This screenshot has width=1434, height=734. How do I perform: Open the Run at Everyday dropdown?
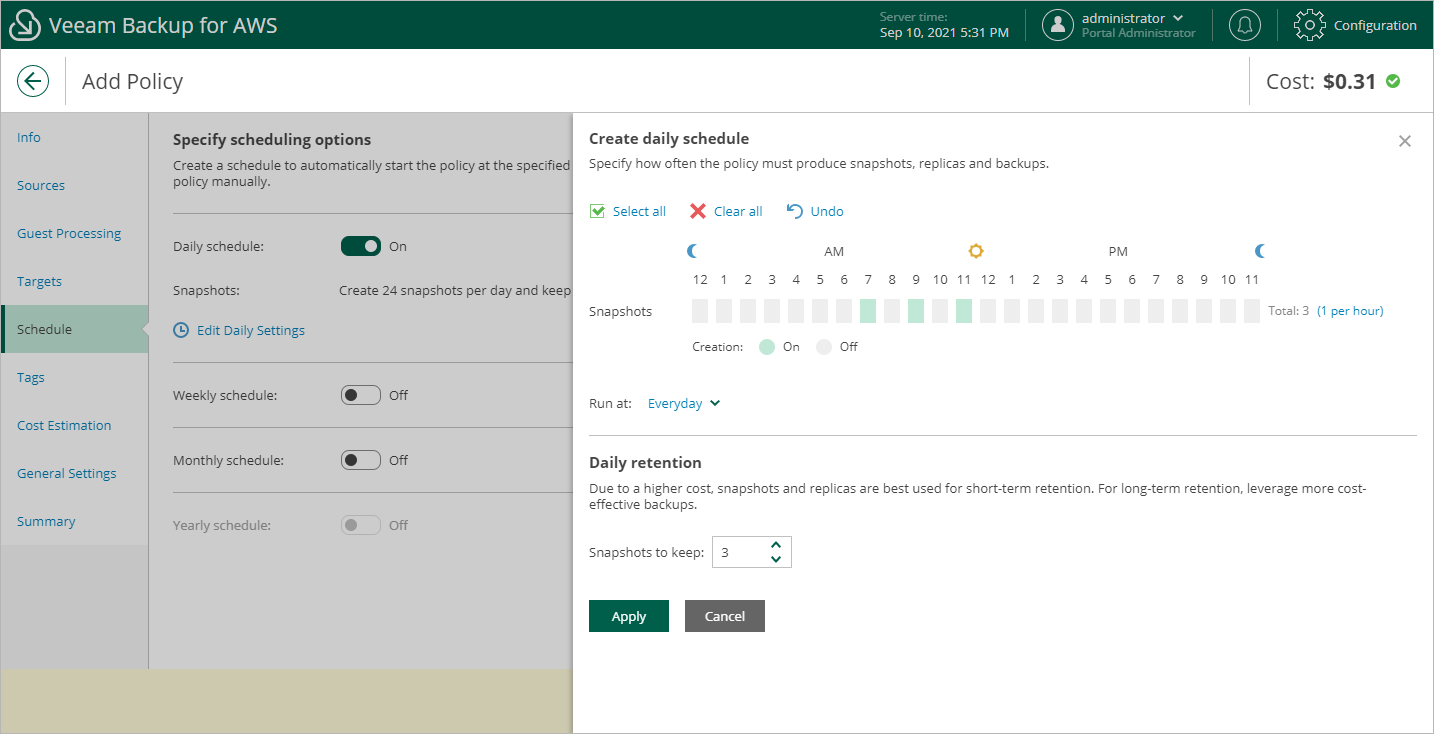[684, 403]
